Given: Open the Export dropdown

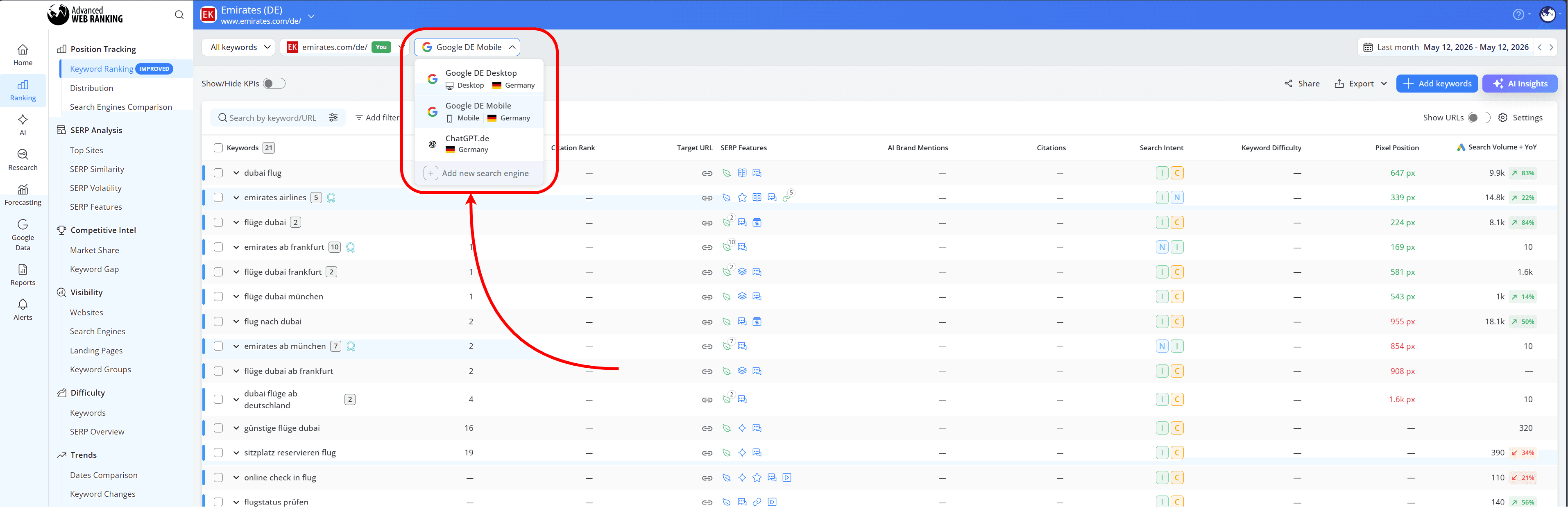Looking at the screenshot, I should coord(1361,84).
